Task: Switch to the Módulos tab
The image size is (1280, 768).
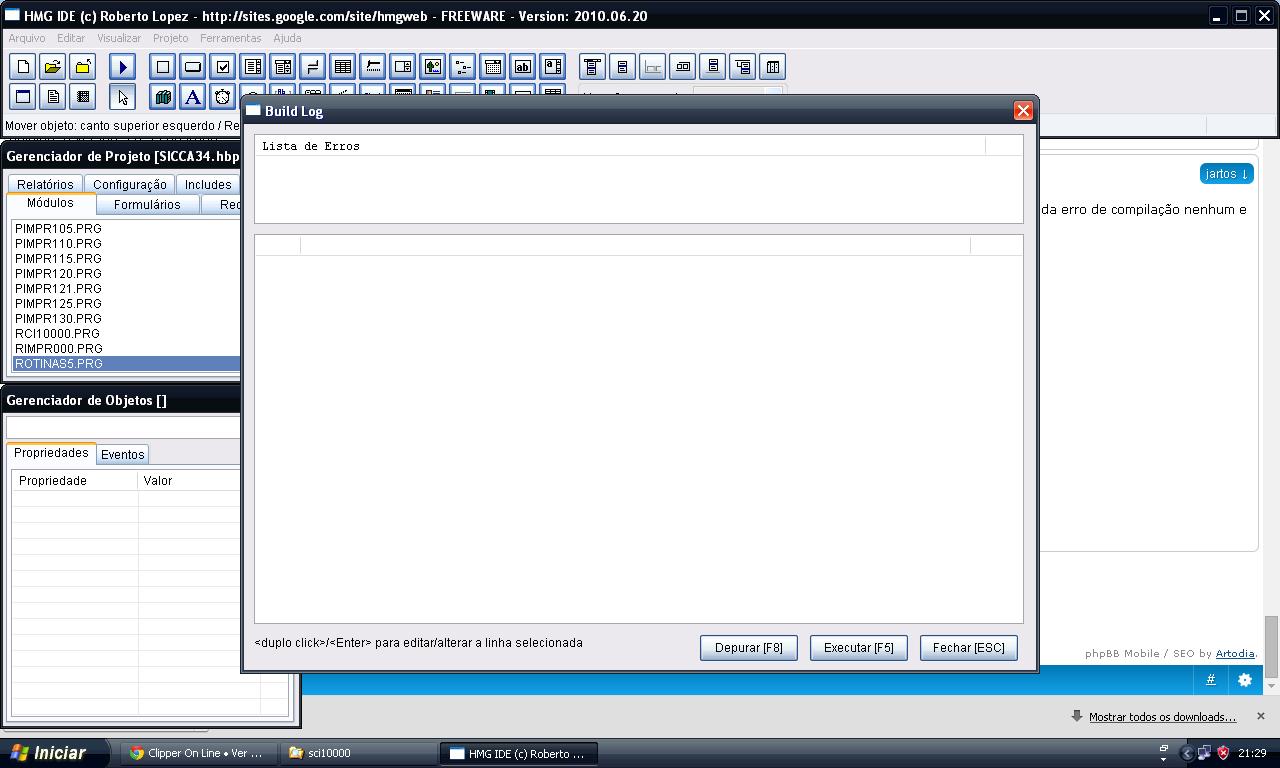Action: (x=50, y=203)
